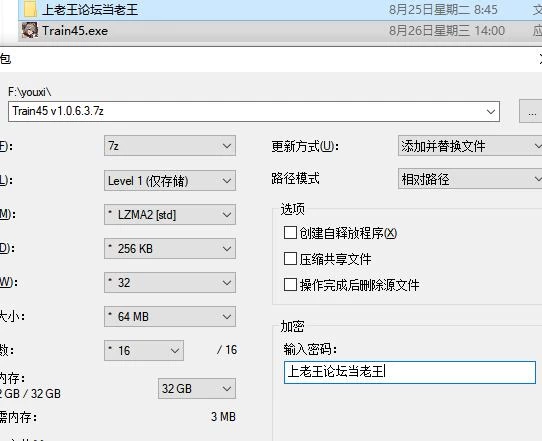The image size is (542, 441).
Task: Open the thread count 16 dropdown
Action: pos(144,350)
